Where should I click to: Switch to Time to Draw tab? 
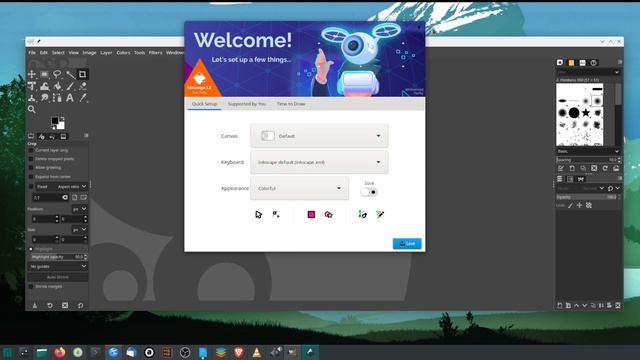point(291,104)
